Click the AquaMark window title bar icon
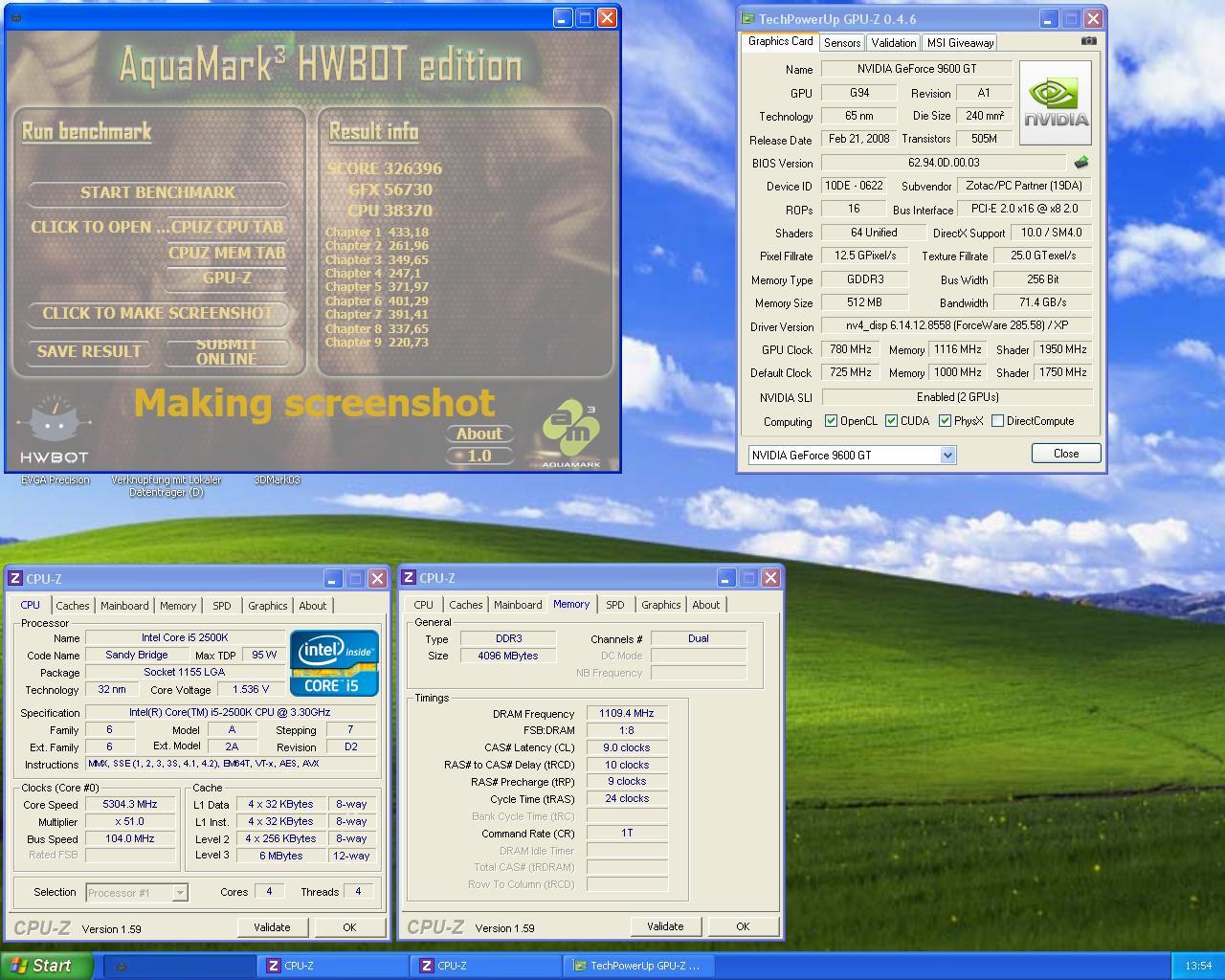The width and height of the screenshot is (1225, 980). (x=16, y=17)
